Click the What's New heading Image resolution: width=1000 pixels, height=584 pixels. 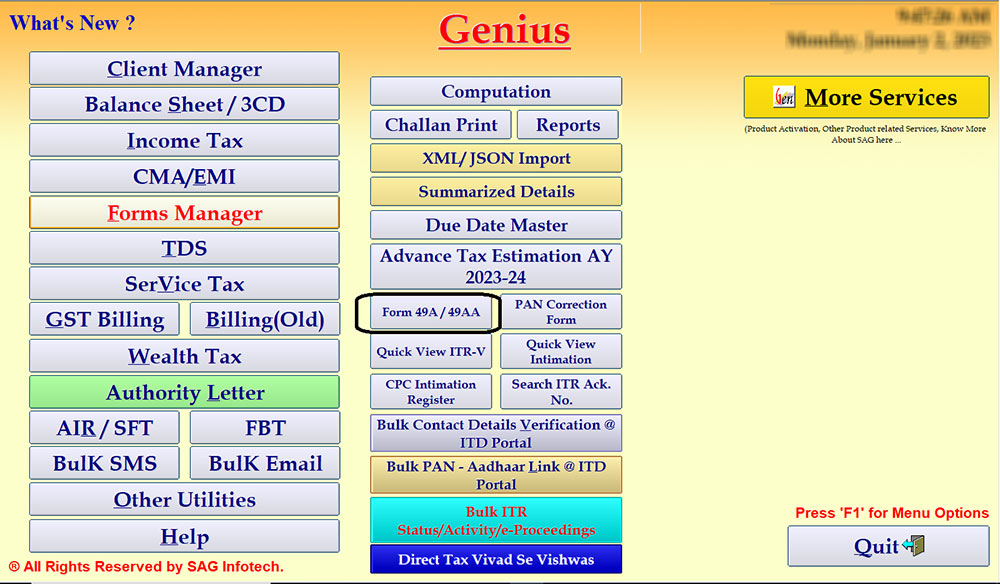click(x=72, y=22)
